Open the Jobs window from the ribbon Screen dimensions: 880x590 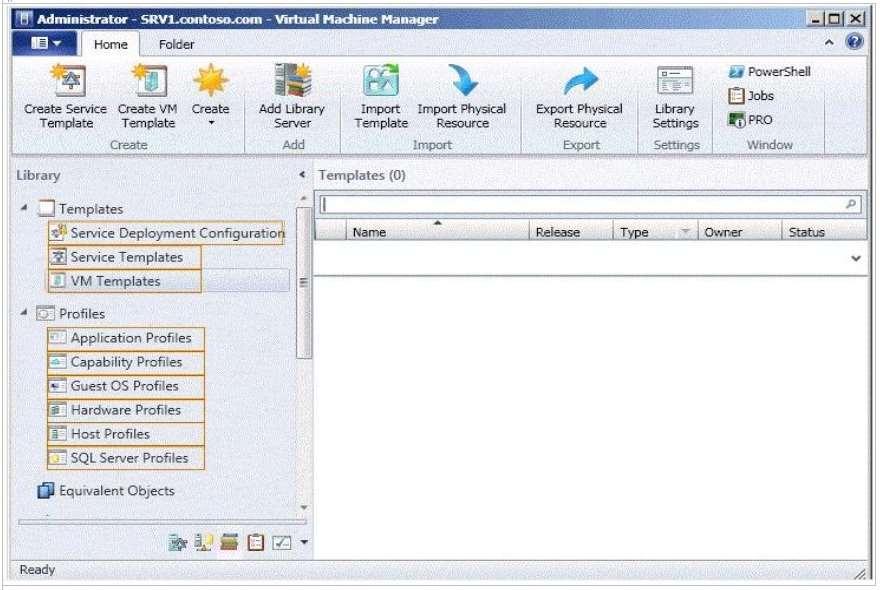point(751,96)
